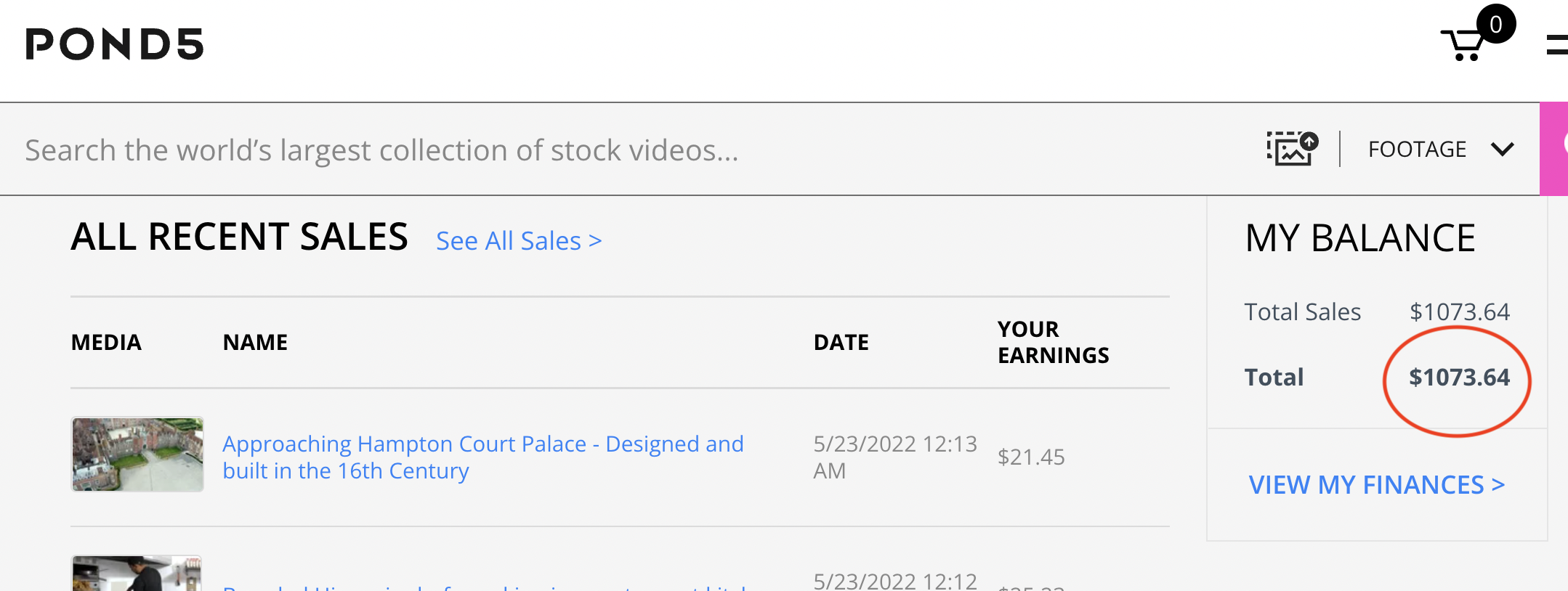Image resolution: width=1568 pixels, height=591 pixels.
Task: Click the cart item count badge
Action: pos(1495,25)
